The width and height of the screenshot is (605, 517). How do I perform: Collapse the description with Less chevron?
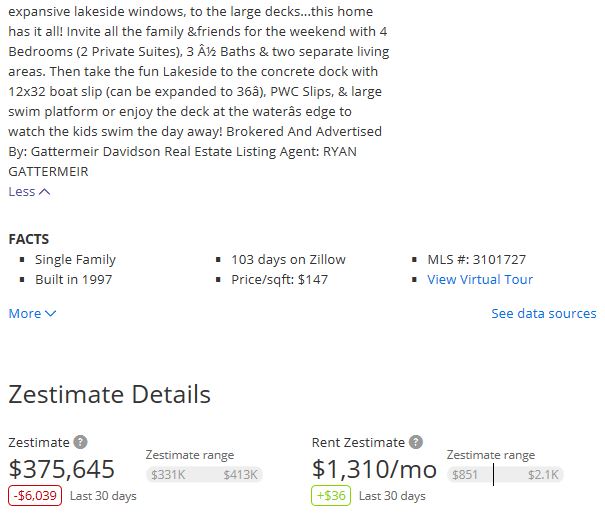point(29,192)
